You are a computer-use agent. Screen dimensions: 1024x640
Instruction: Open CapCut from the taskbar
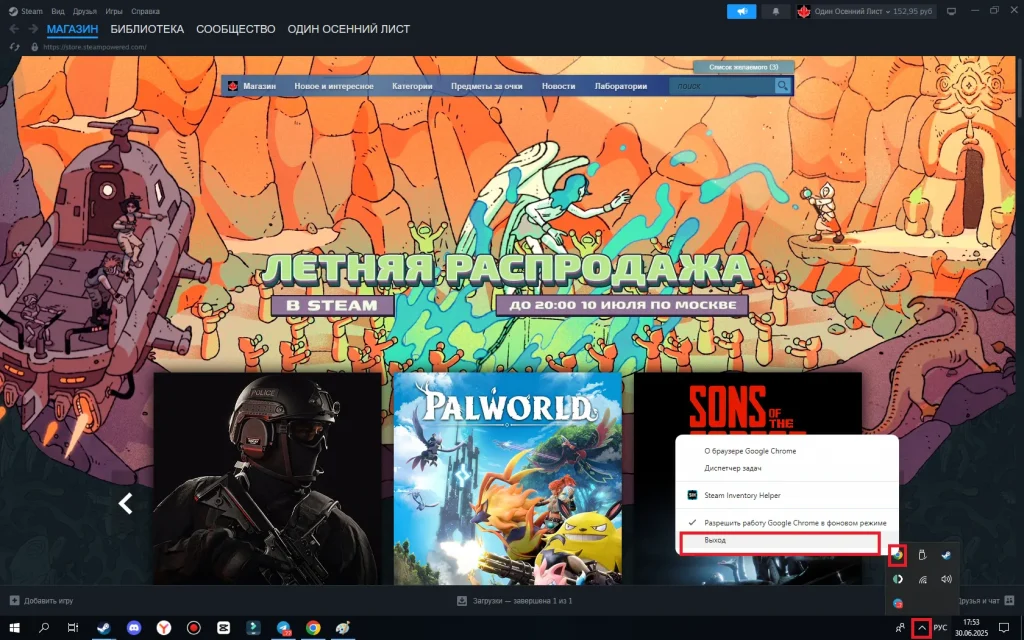click(x=223, y=628)
